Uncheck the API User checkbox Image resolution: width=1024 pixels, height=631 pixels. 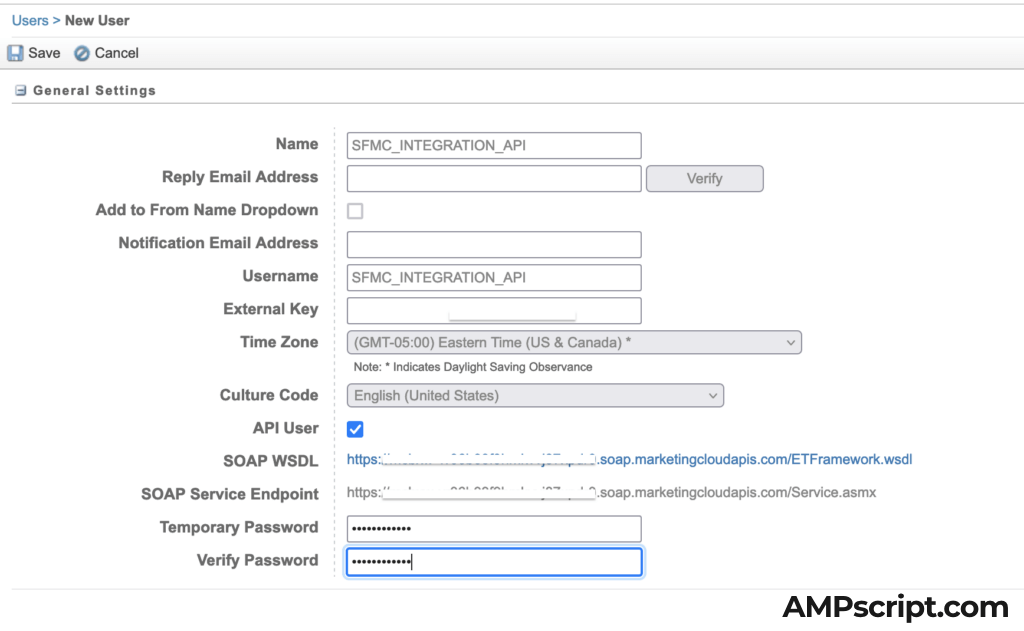pyautogui.click(x=355, y=429)
